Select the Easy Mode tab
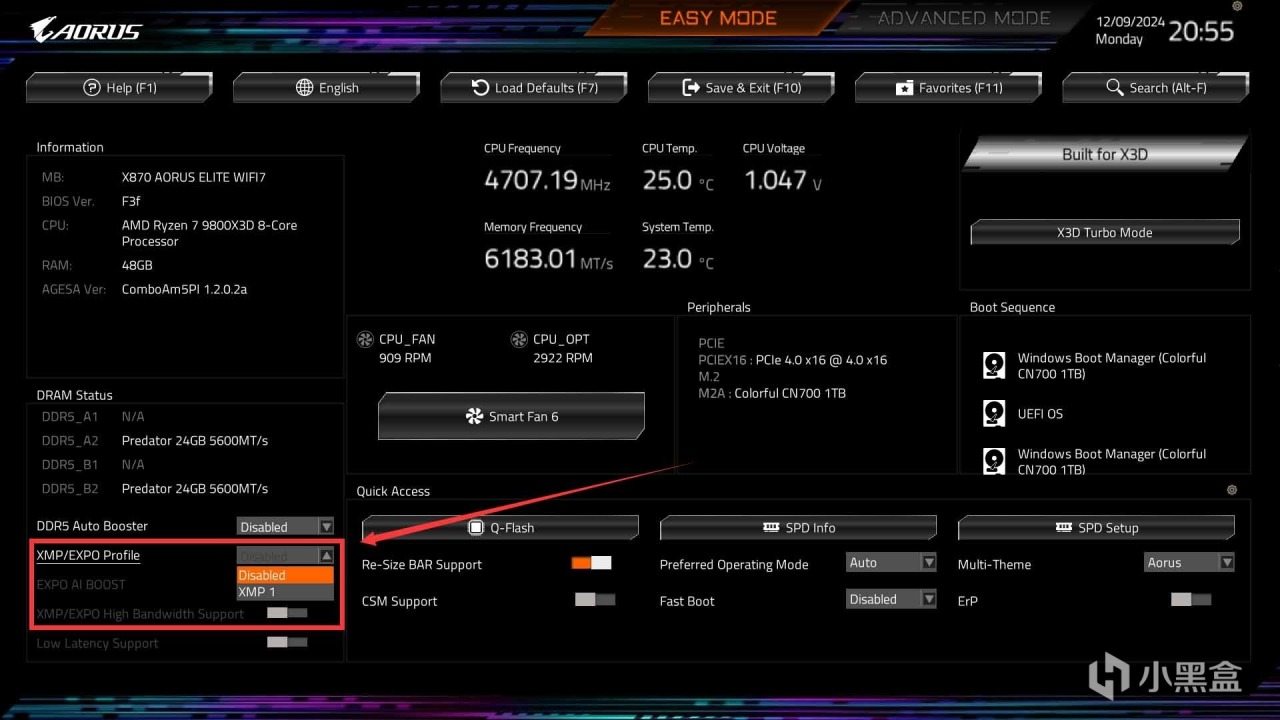Image resolution: width=1280 pixels, height=720 pixels. 718,18
